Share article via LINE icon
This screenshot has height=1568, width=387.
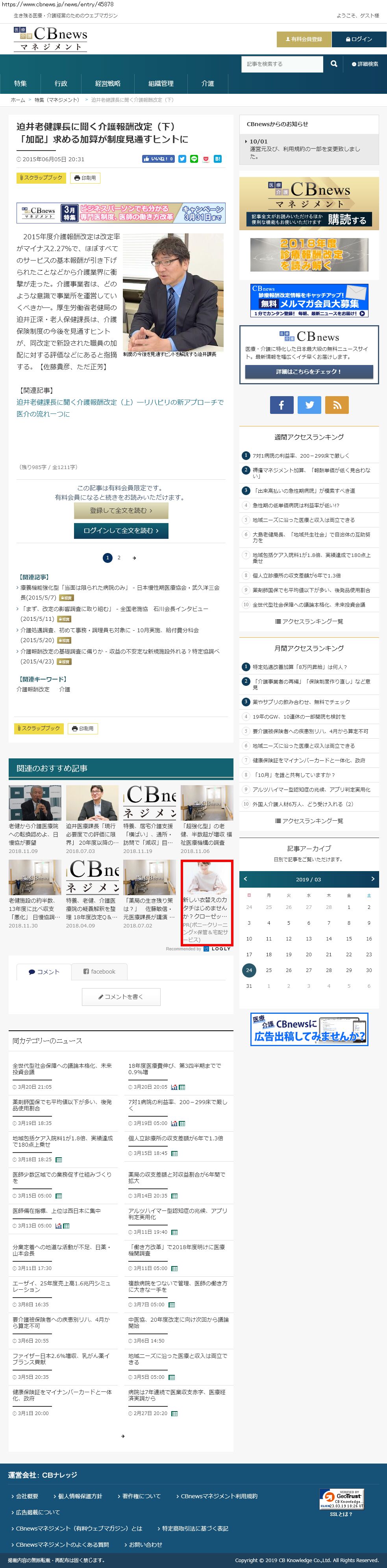coord(194,159)
